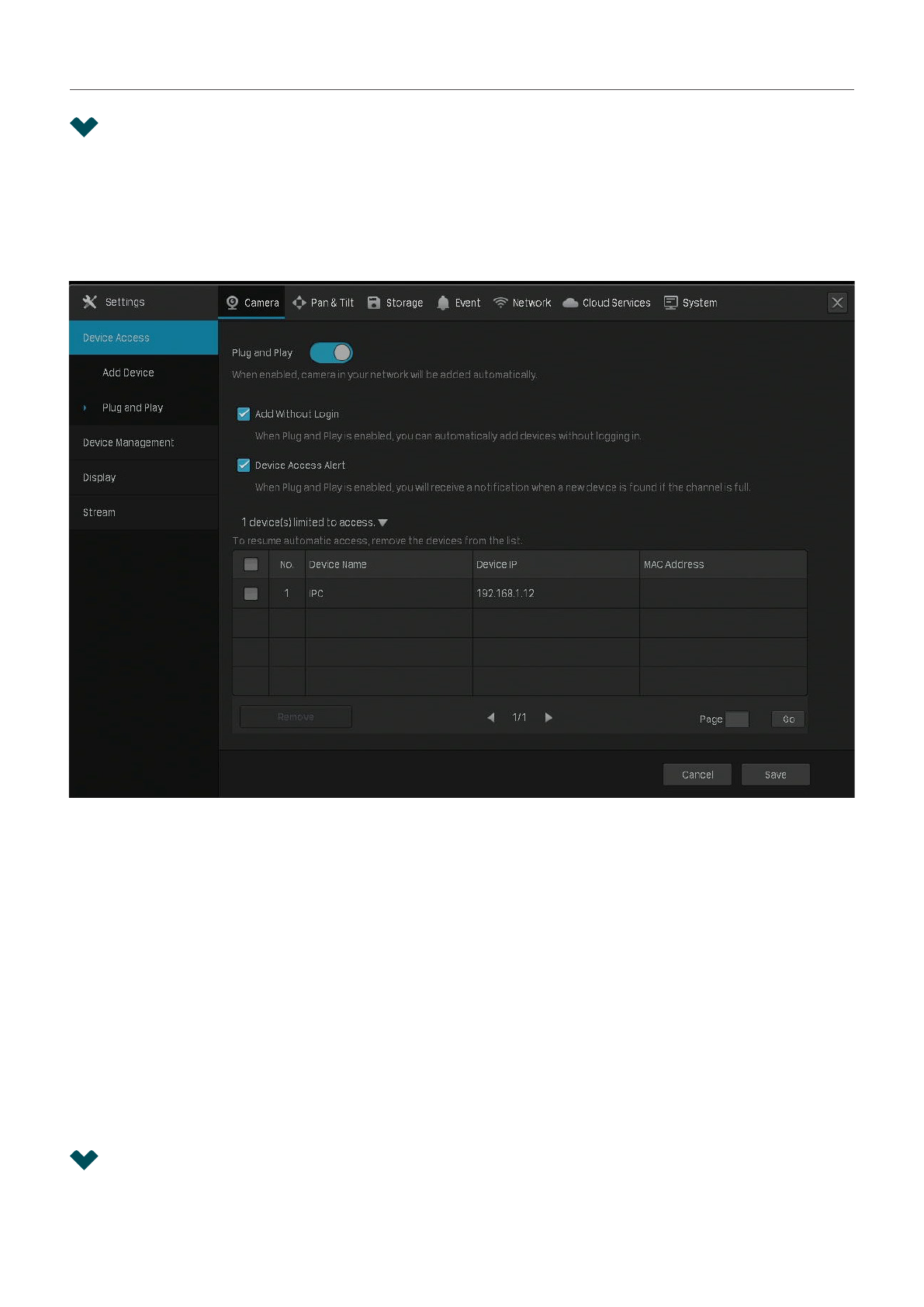Click the Pan & Tilt arrows icon
924x1307 pixels.
(299, 303)
